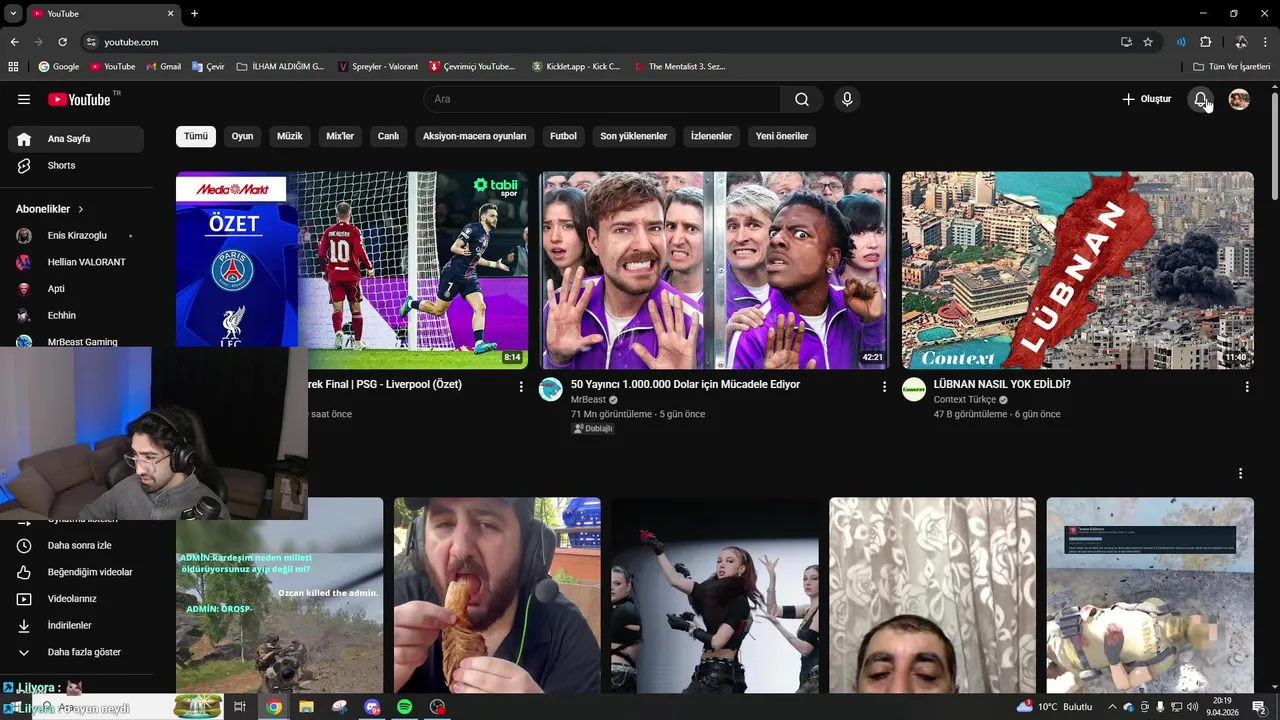Viewport: 1280px width, 720px height.
Task: Open the Chrome apps grid shortcut
Action: 13,67
